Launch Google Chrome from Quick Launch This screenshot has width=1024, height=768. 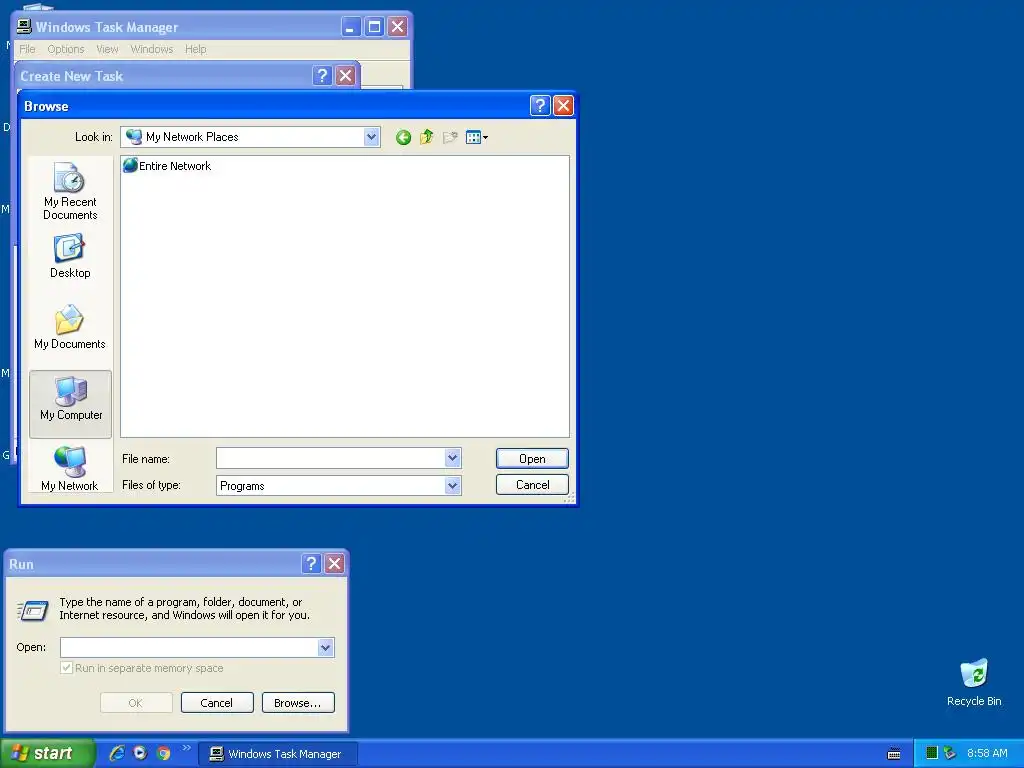click(164, 753)
